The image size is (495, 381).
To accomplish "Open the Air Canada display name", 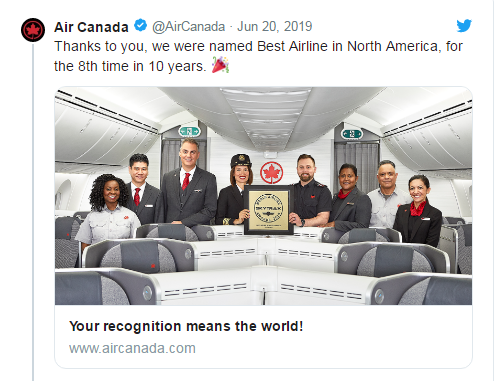I will [91, 27].
